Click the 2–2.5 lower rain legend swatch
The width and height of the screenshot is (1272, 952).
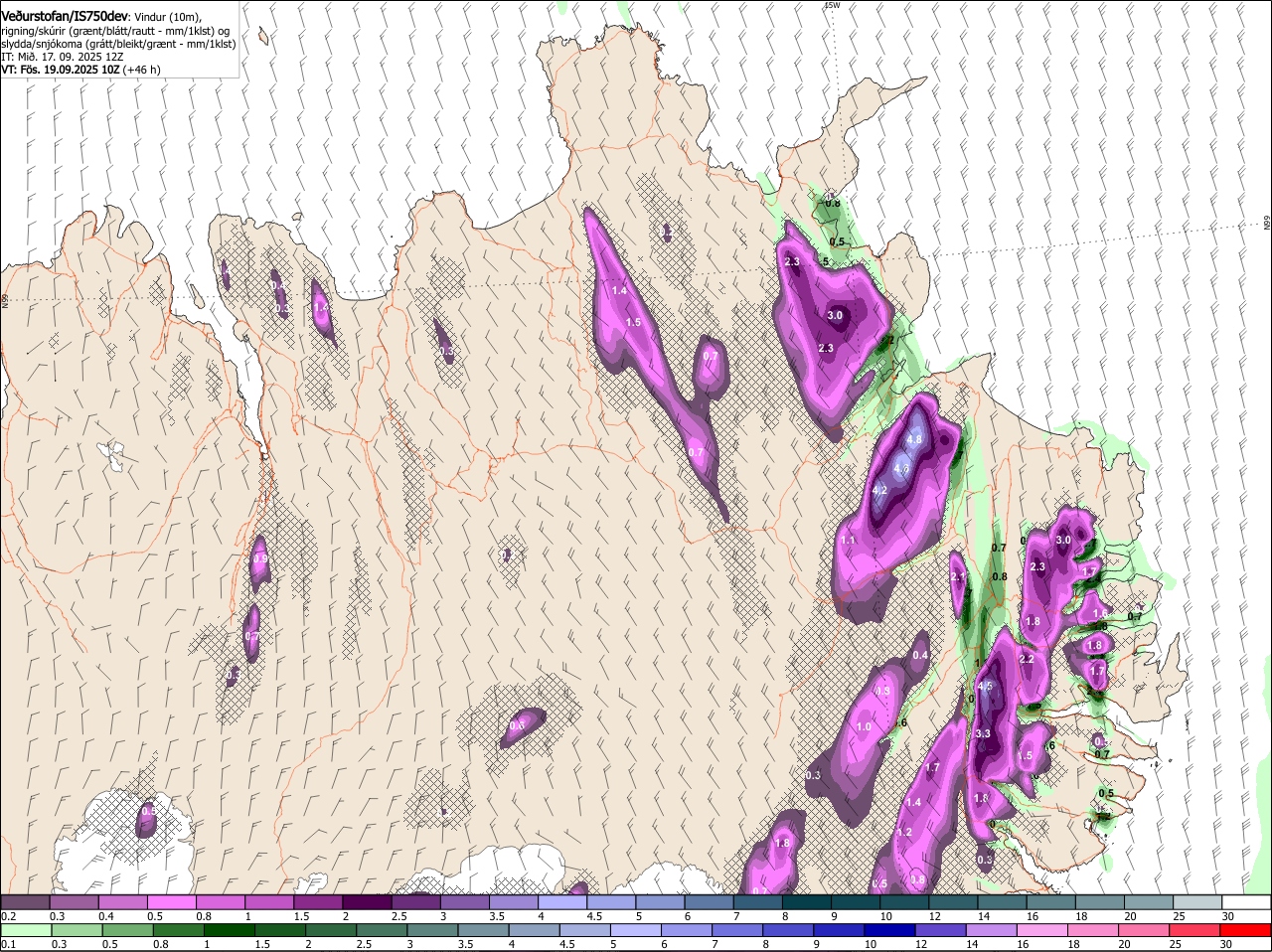coord(331,930)
